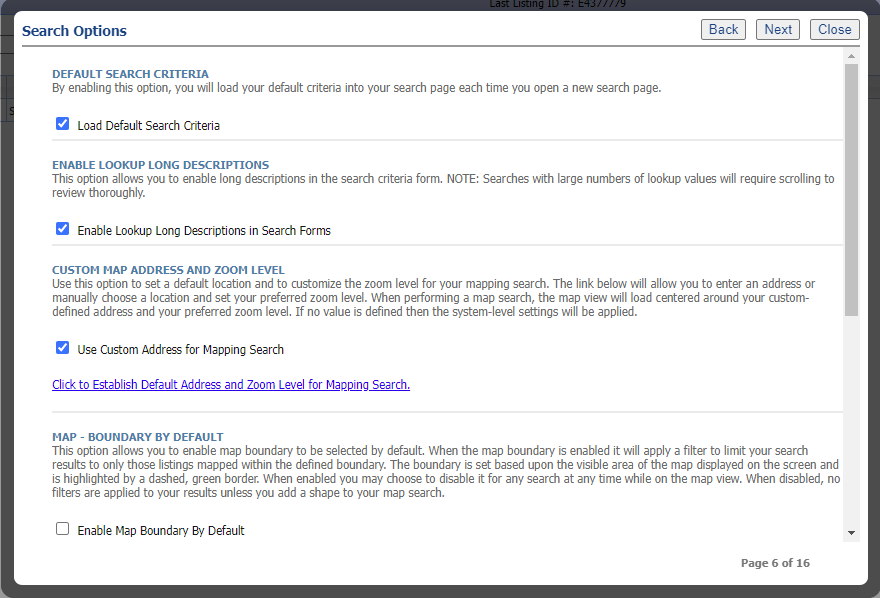
Task: Click 'Use Custom Address for Mapping Search' label
Action: (x=180, y=349)
